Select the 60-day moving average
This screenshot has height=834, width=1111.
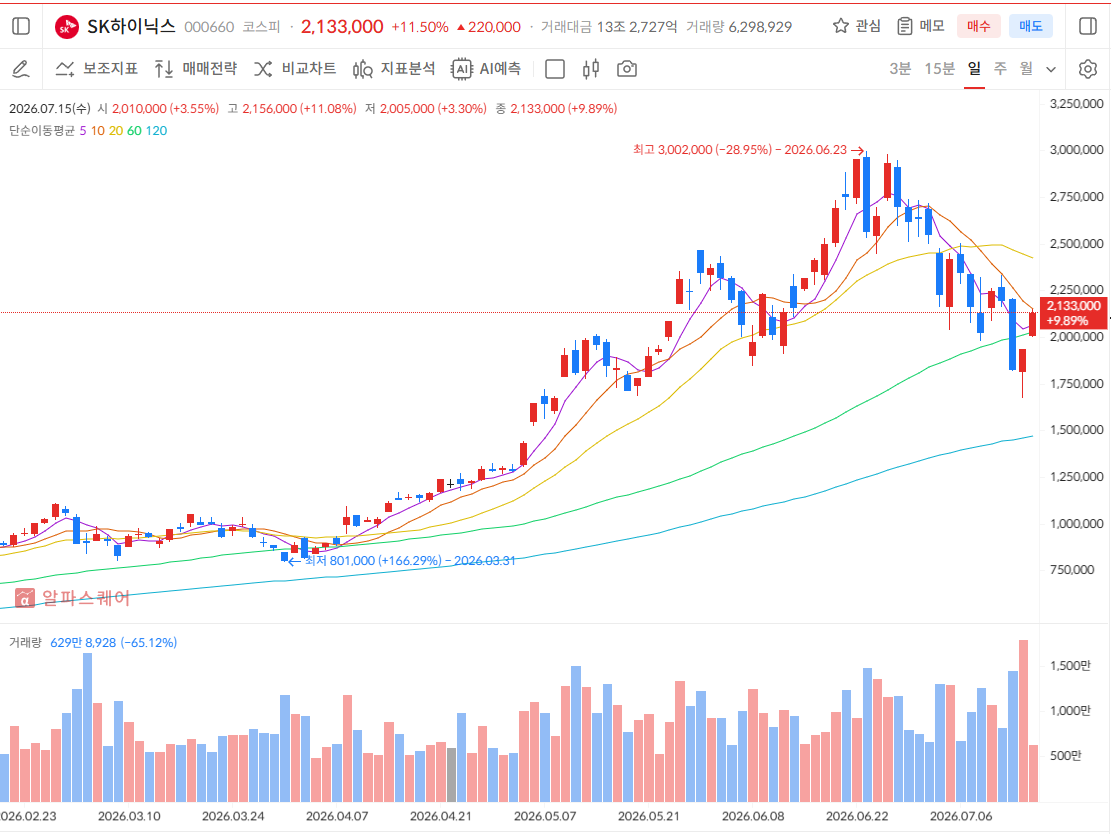(x=134, y=130)
